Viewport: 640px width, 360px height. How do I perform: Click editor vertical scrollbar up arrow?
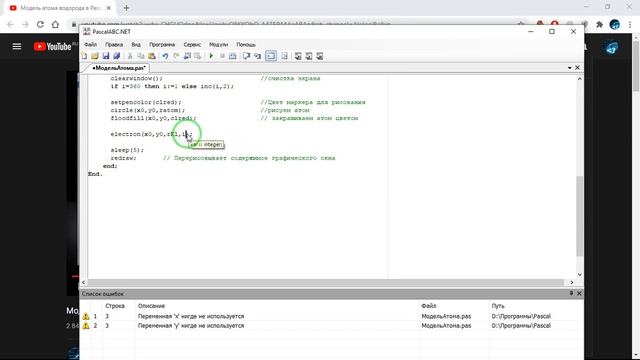point(580,79)
